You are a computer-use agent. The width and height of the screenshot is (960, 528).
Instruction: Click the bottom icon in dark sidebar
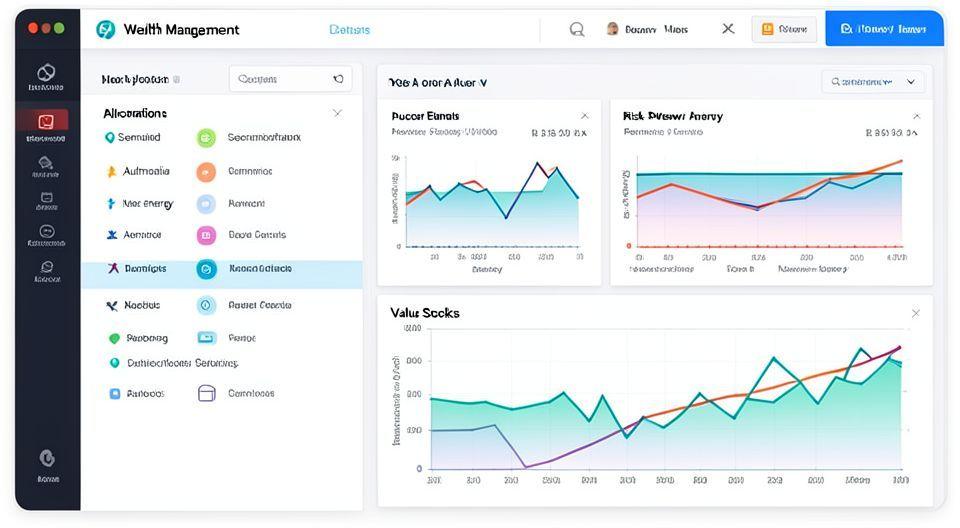[47, 458]
